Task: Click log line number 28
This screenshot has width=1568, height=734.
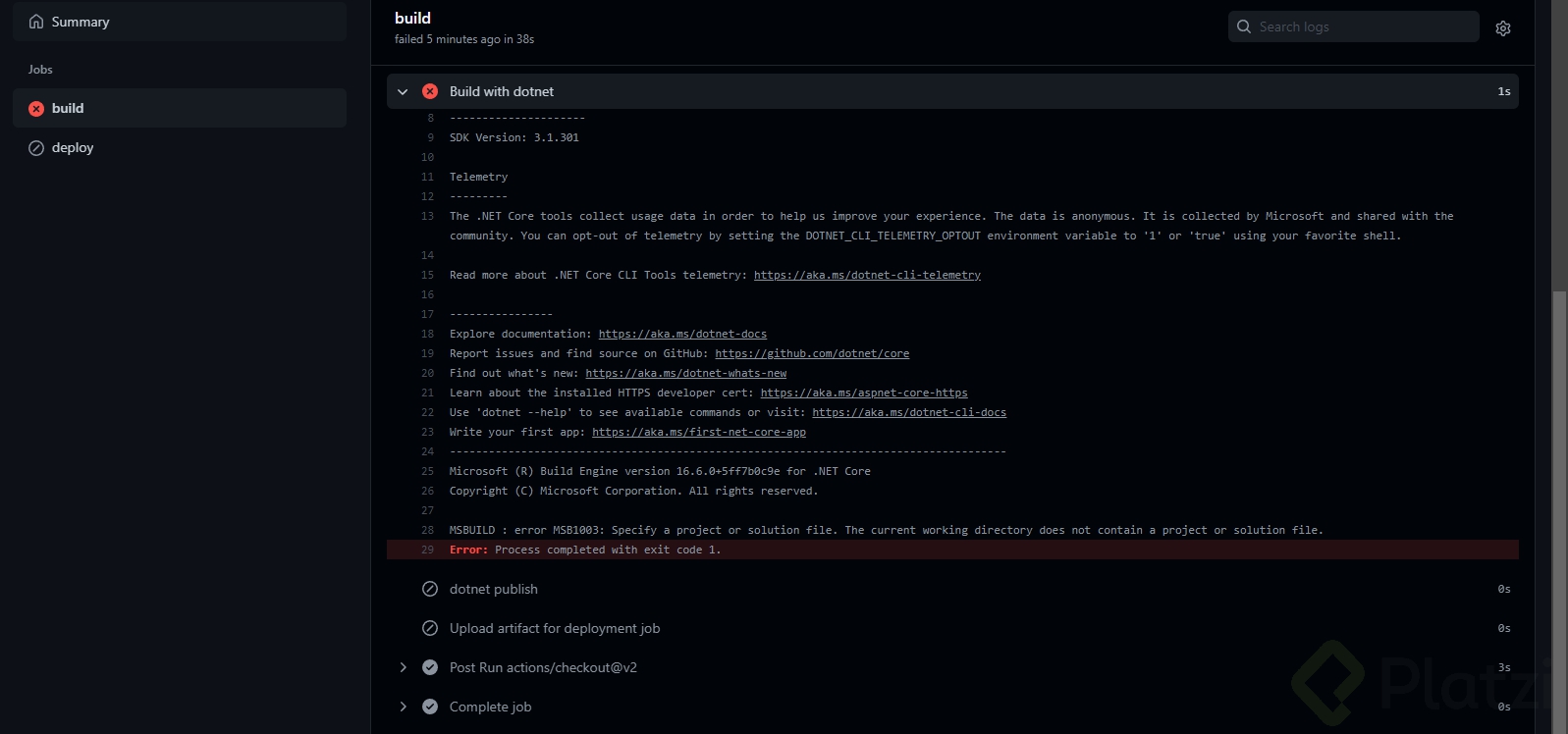Action: tap(427, 530)
